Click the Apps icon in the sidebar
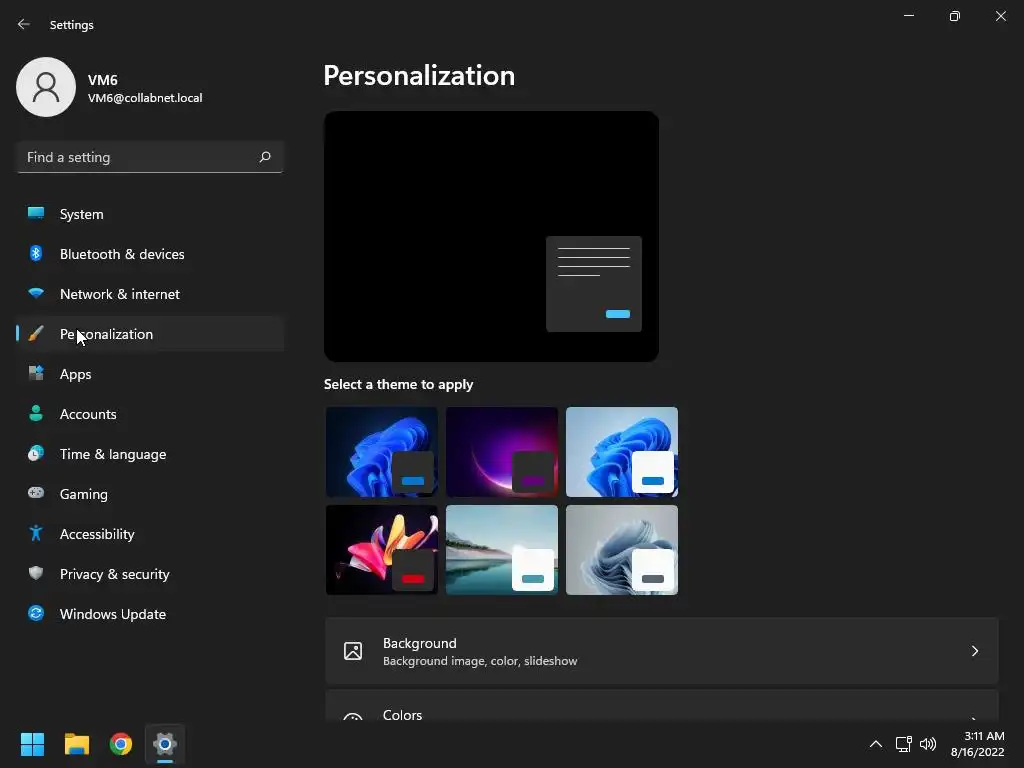The image size is (1024, 768). (36, 374)
